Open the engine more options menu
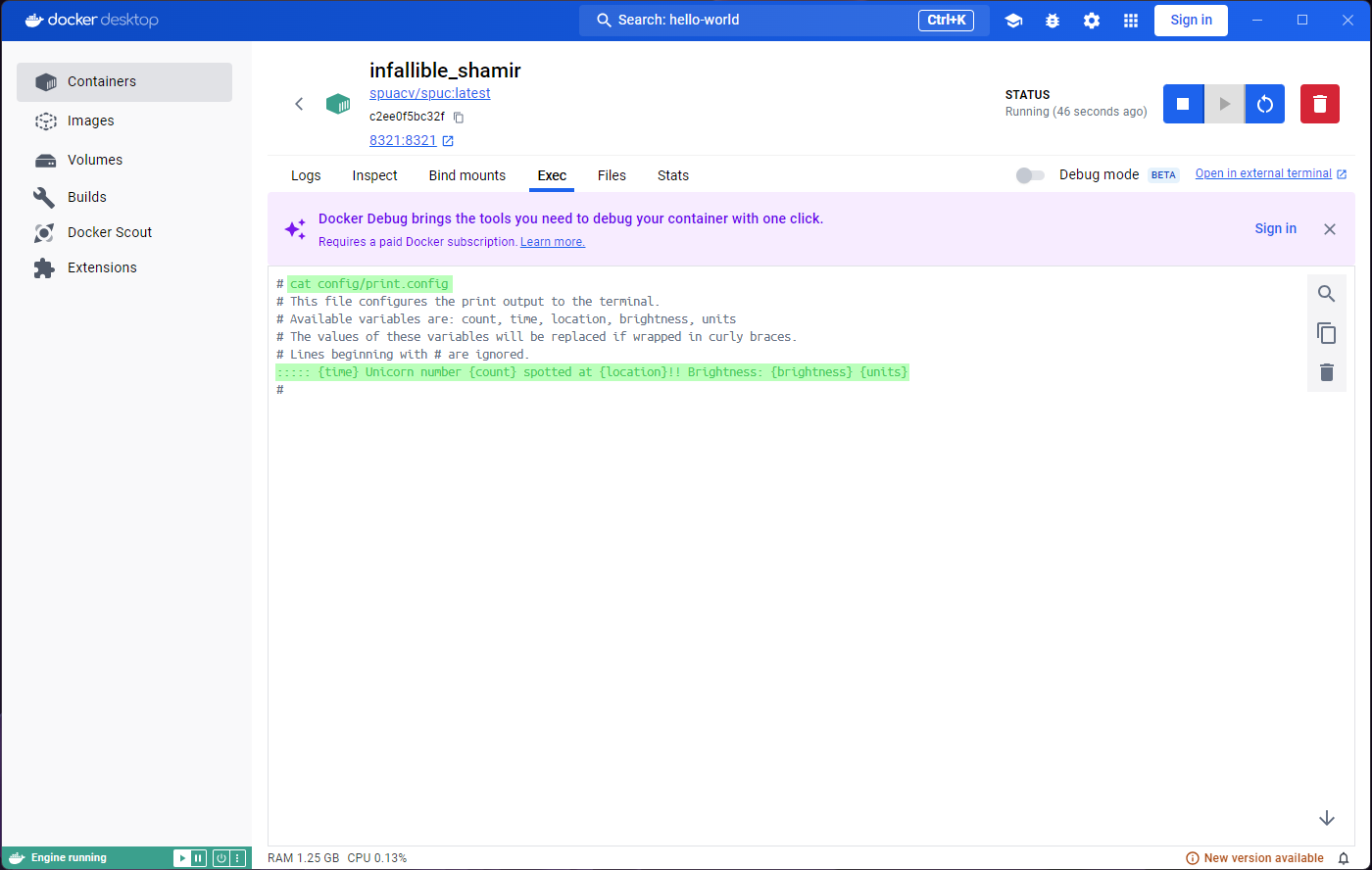 [237, 858]
